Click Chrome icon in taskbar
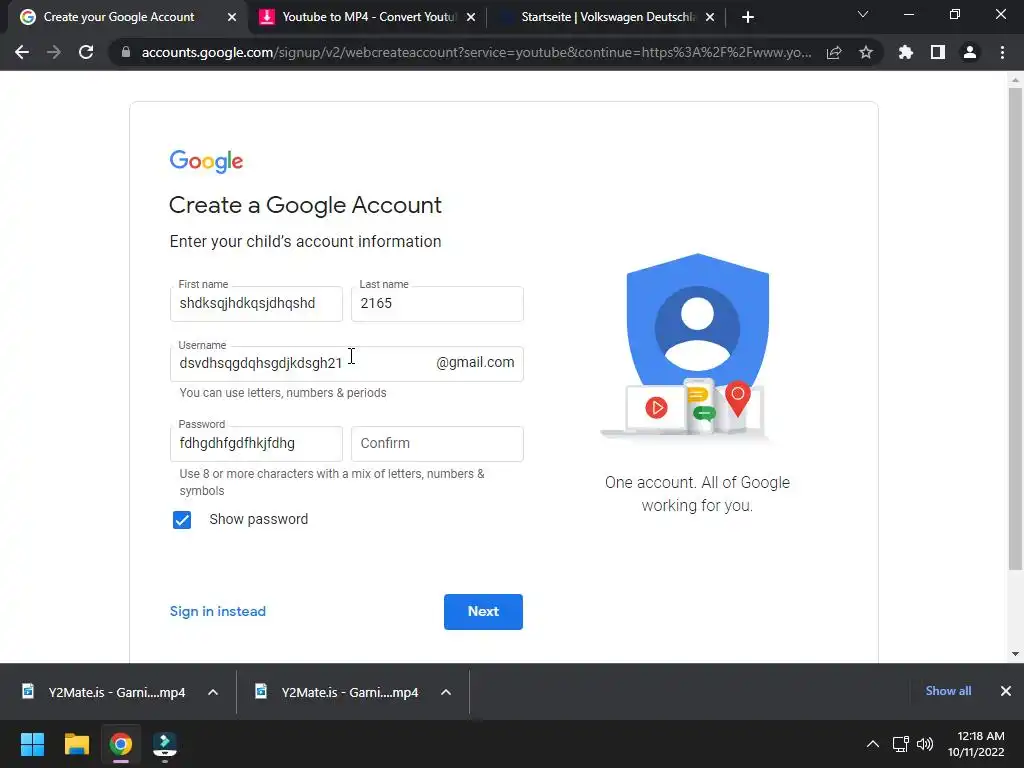The image size is (1024, 768). tap(121, 744)
